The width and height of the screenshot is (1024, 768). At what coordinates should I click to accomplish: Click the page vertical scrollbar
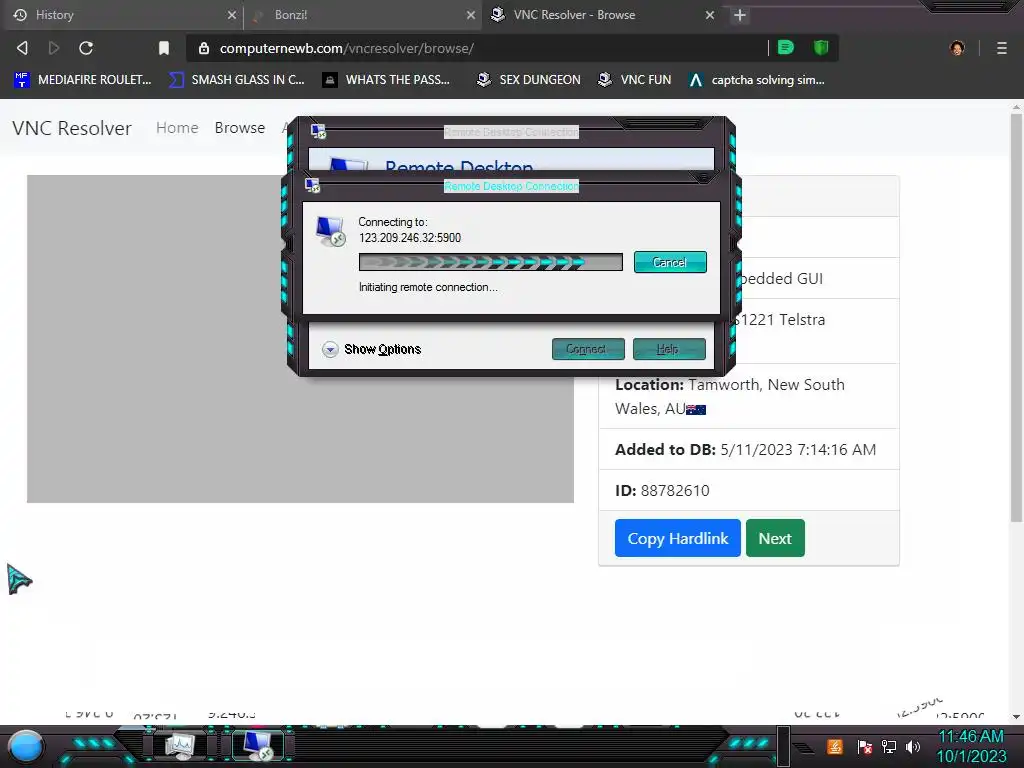click(1016, 317)
